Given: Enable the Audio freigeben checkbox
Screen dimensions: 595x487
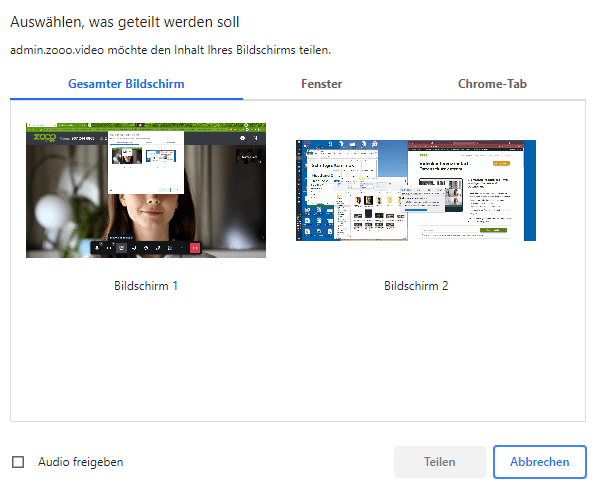Looking at the screenshot, I should click(18, 462).
